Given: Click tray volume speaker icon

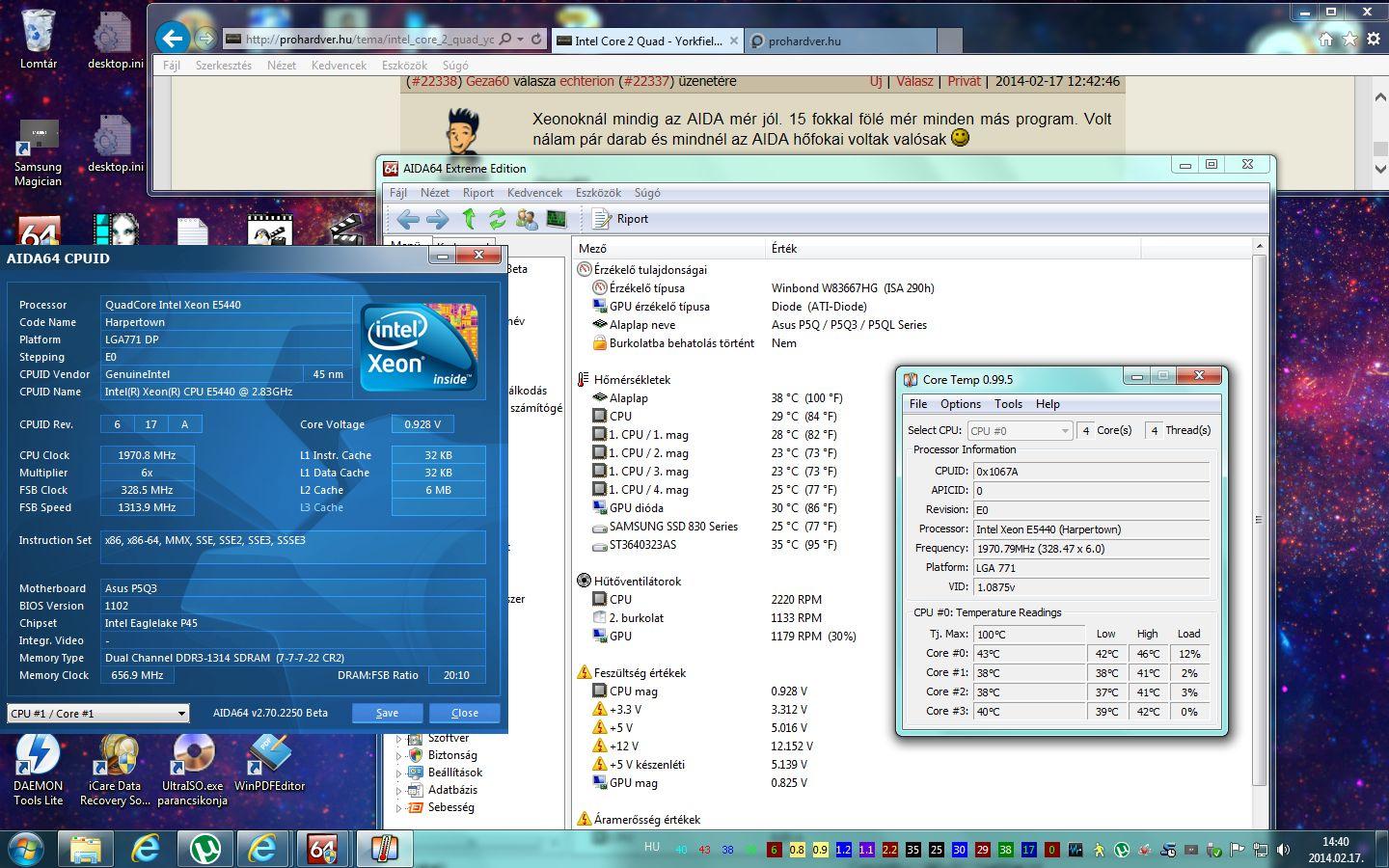Looking at the screenshot, I should (1283, 850).
